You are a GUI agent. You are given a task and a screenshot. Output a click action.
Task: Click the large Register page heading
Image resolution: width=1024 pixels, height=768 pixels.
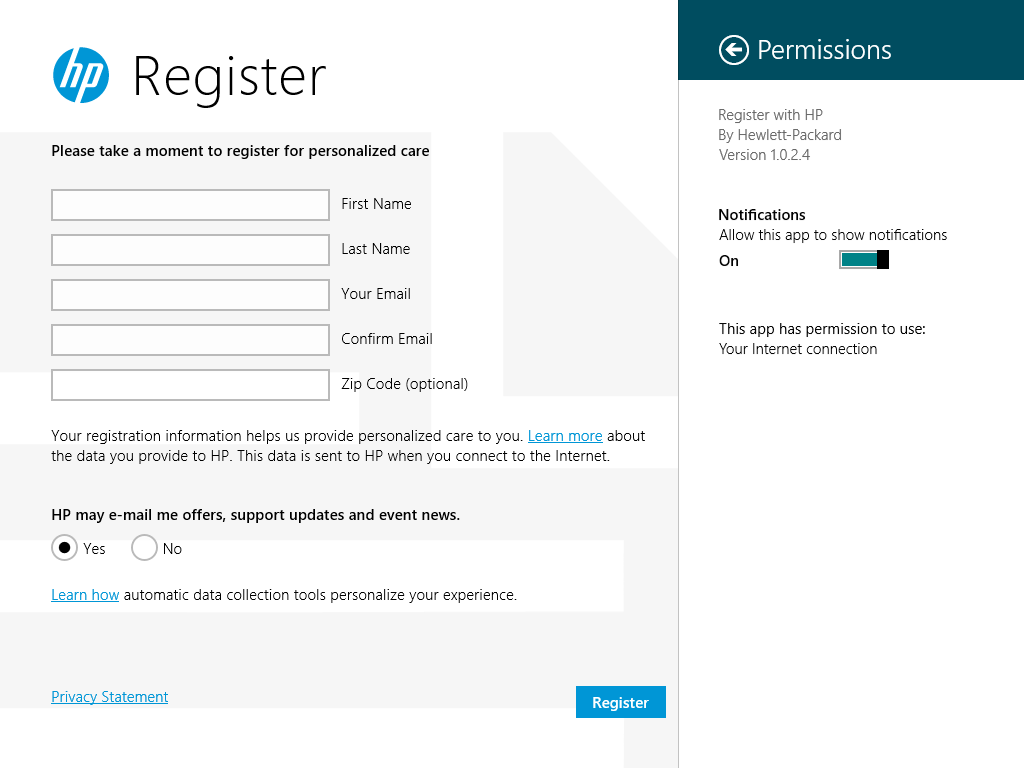[x=229, y=77]
